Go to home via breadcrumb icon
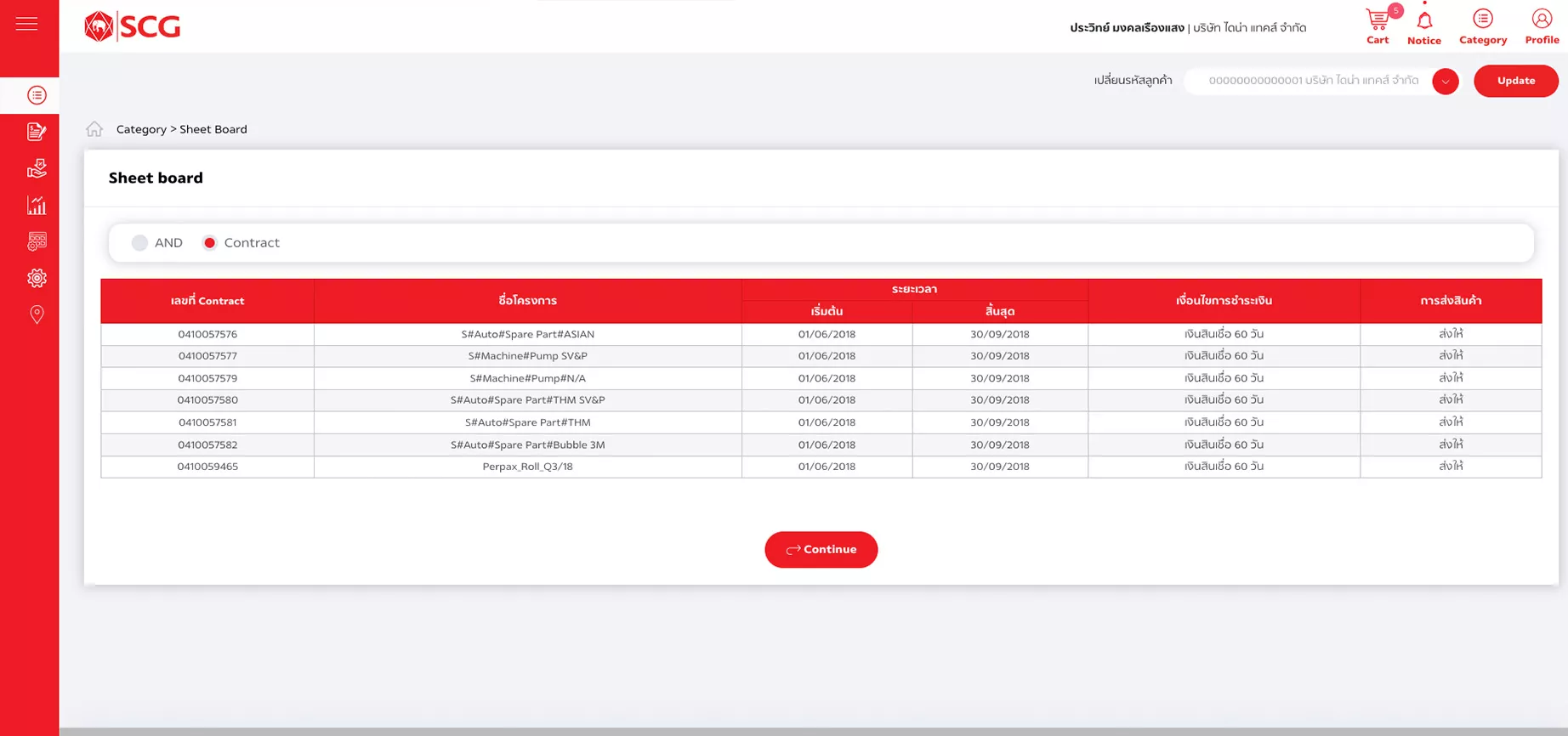Image resolution: width=1568 pixels, height=736 pixels. coord(94,129)
